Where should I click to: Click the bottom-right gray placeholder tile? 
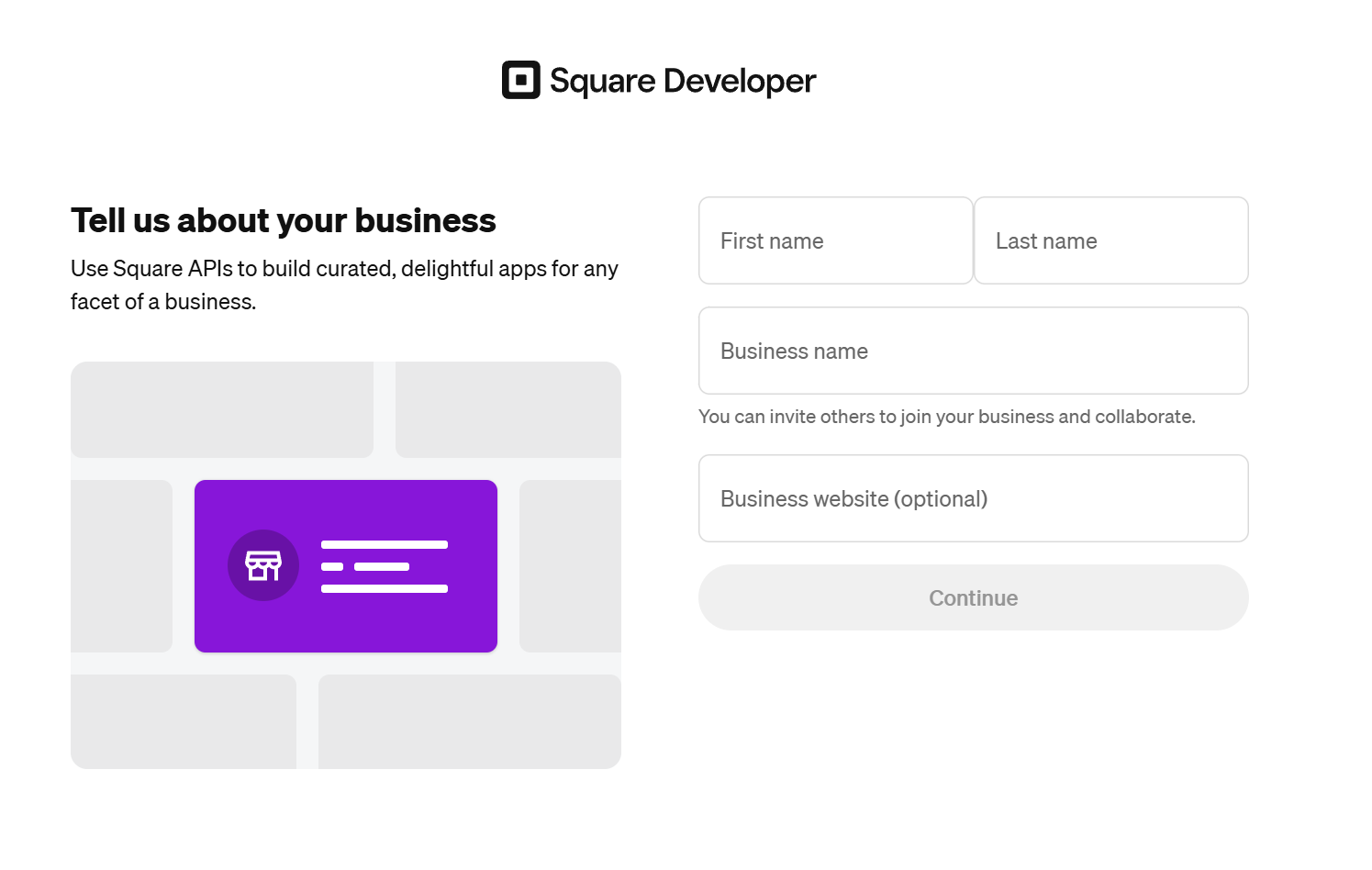(x=469, y=721)
